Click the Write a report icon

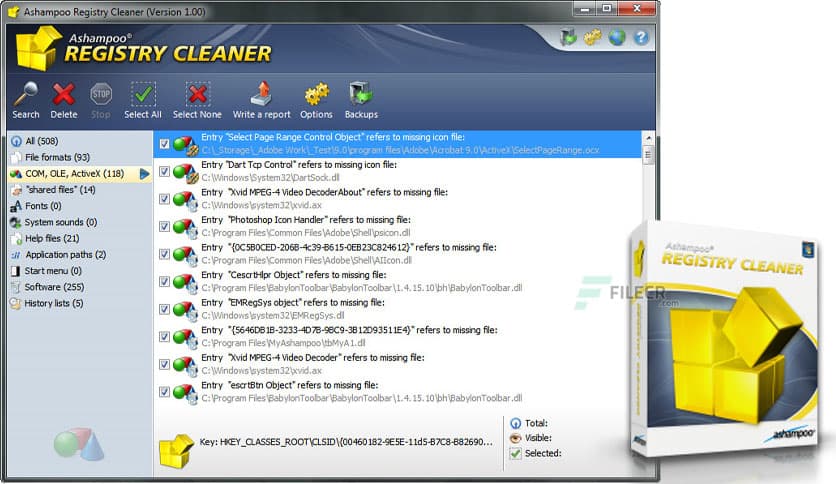(262, 94)
